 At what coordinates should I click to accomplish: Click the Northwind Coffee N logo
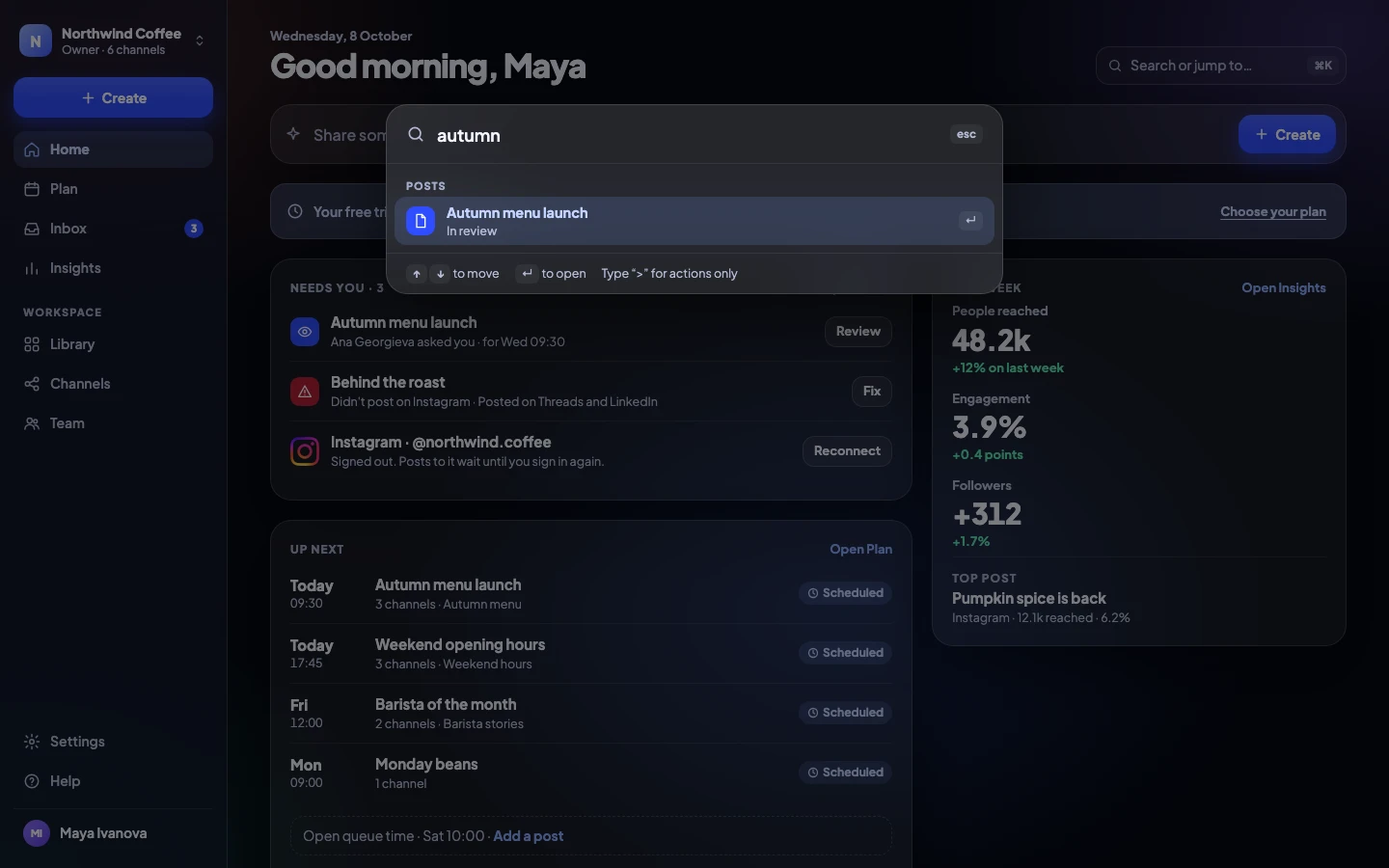click(36, 41)
